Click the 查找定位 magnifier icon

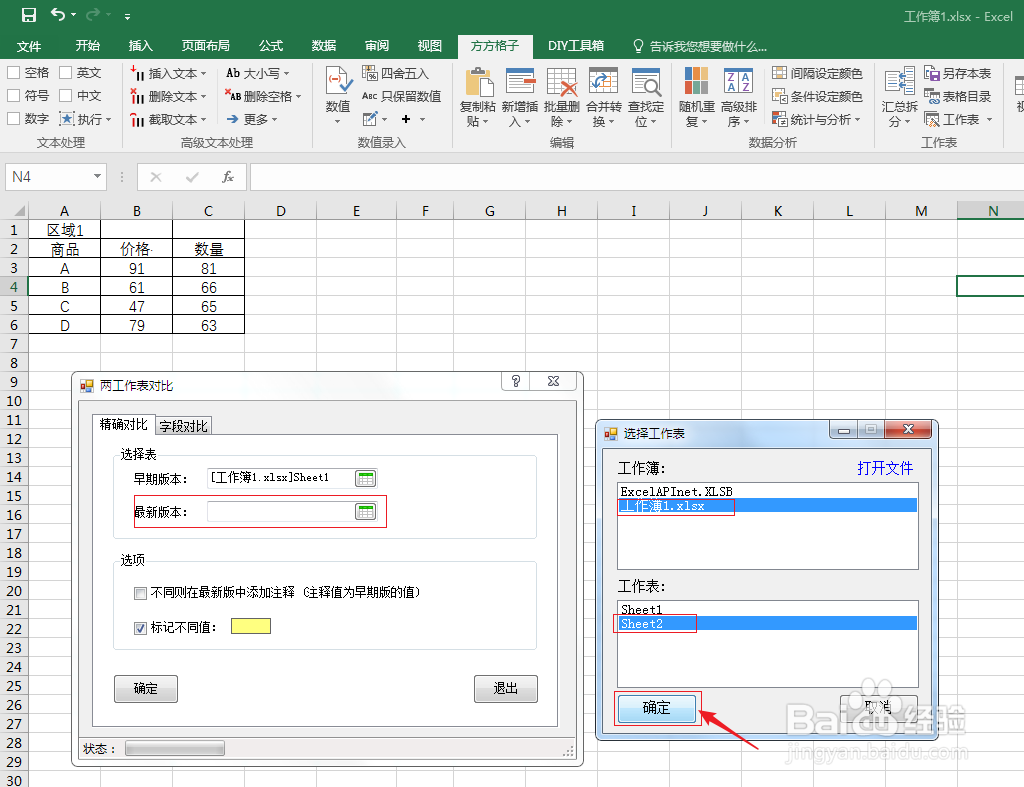click(646, 82)
